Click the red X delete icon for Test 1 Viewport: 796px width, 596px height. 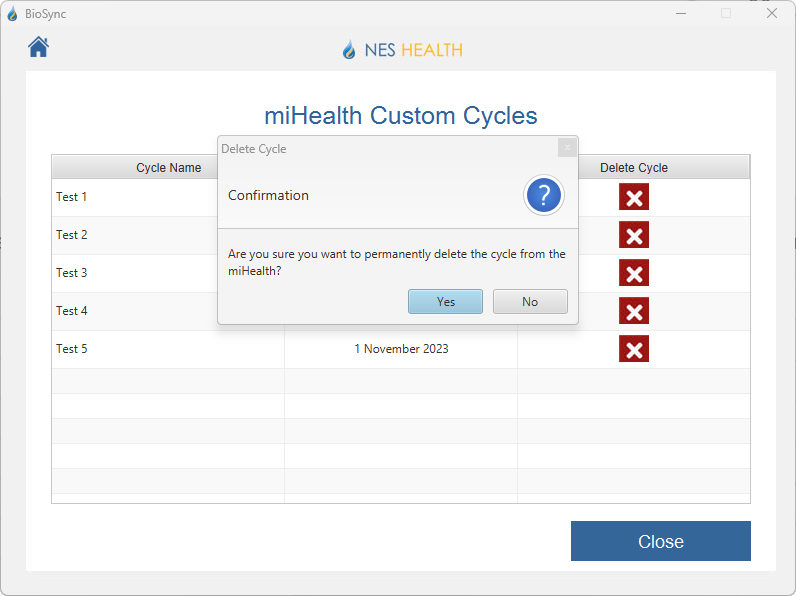click(634, 197)
